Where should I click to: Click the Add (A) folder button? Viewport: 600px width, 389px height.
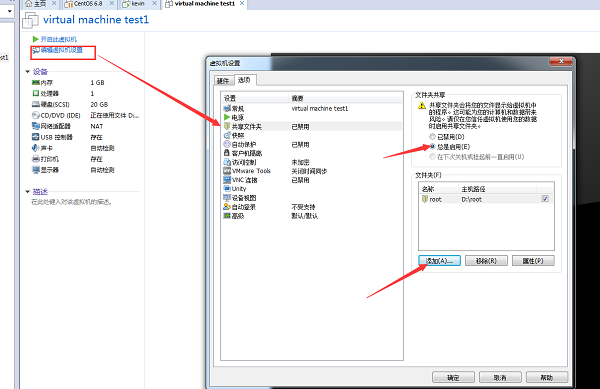(439, 260)
